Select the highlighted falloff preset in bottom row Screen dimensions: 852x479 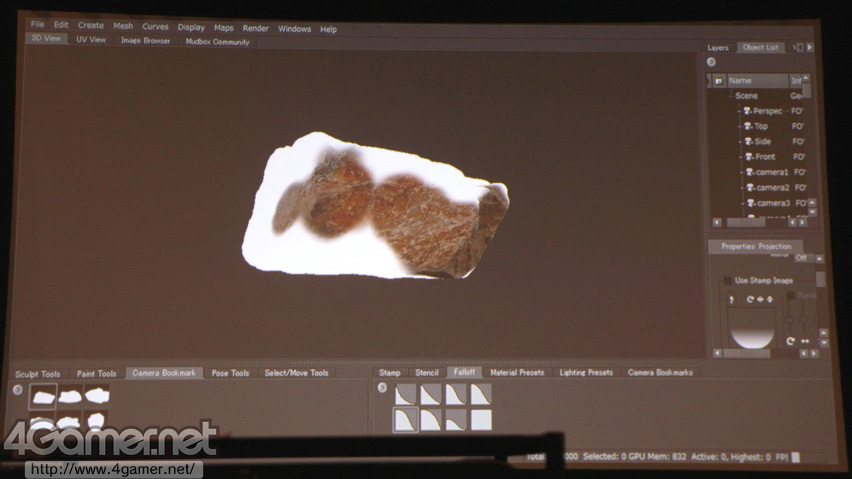pyautogui.click(x=405, y=420)
